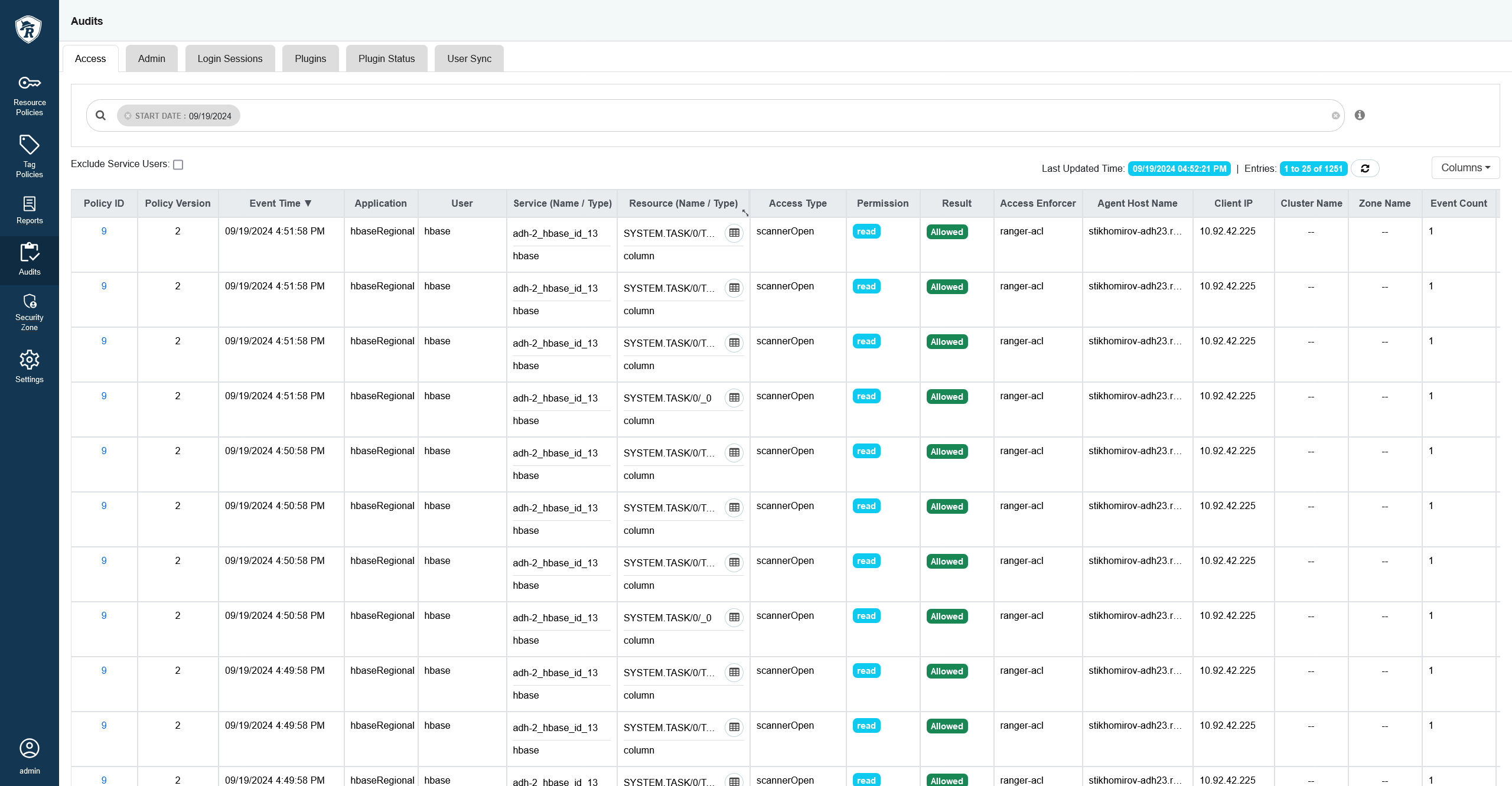Switch to the Admin audit tab
Viewport: 1512px width, 786px height.
(x=151, y=58)
